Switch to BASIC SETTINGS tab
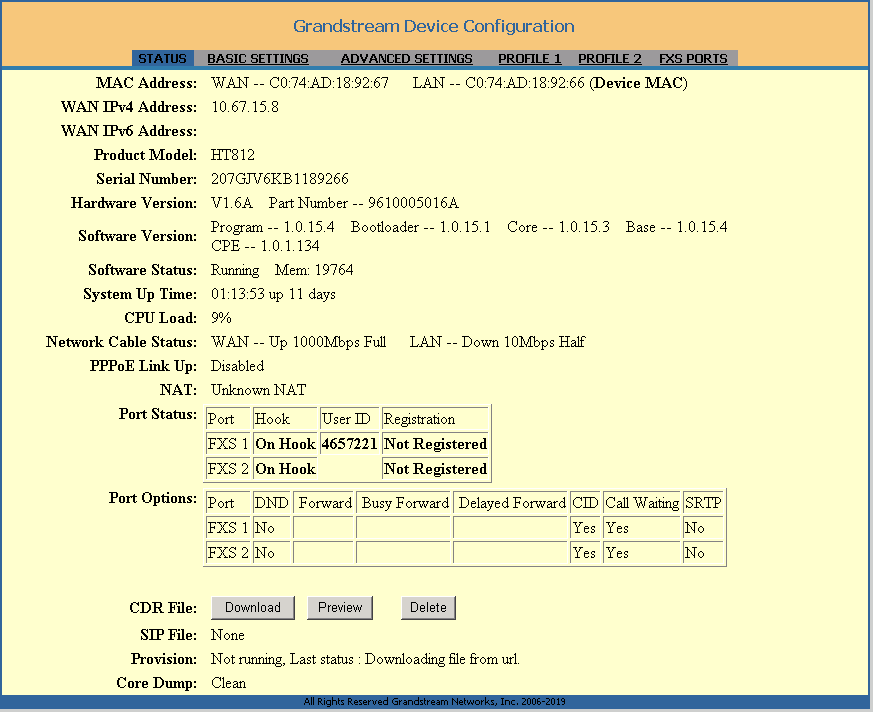The width and height of the screenshot is (873, 712). pyautogui.click(x=258, y=58)
